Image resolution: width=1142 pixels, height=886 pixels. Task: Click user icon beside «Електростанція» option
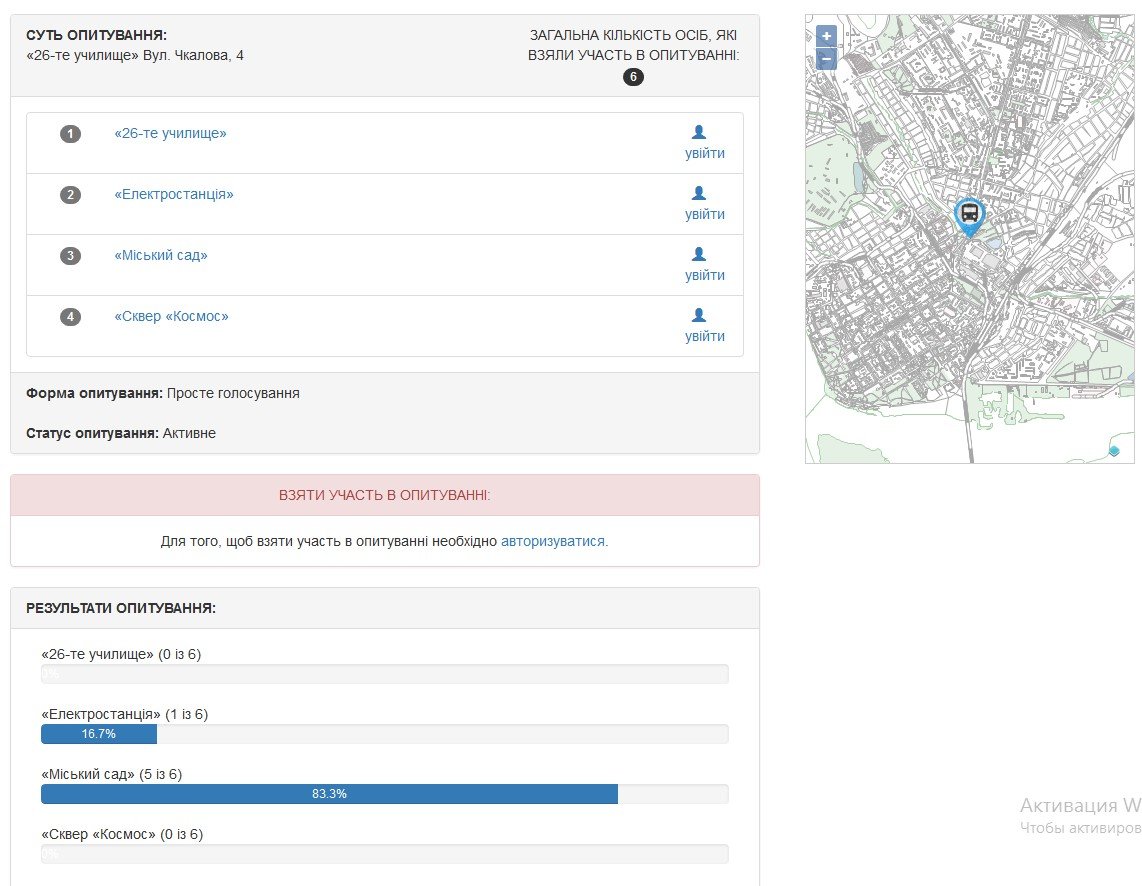pos(699,193)
